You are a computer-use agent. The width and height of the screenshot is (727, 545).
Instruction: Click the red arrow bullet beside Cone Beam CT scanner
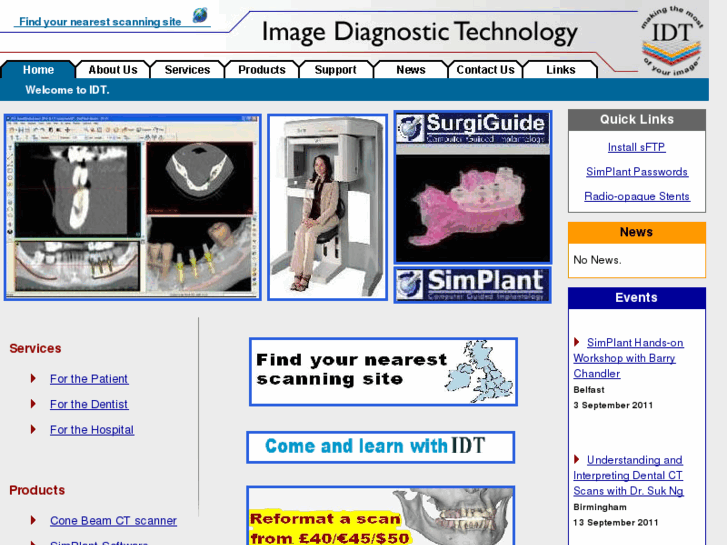pos(33,520)
